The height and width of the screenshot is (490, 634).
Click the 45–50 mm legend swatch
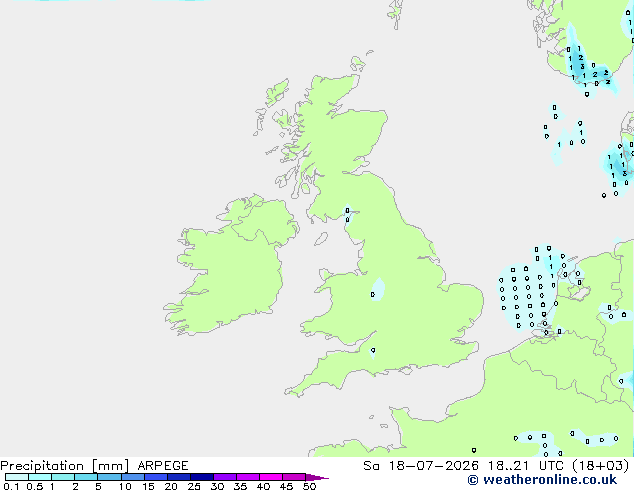(294, 477)
